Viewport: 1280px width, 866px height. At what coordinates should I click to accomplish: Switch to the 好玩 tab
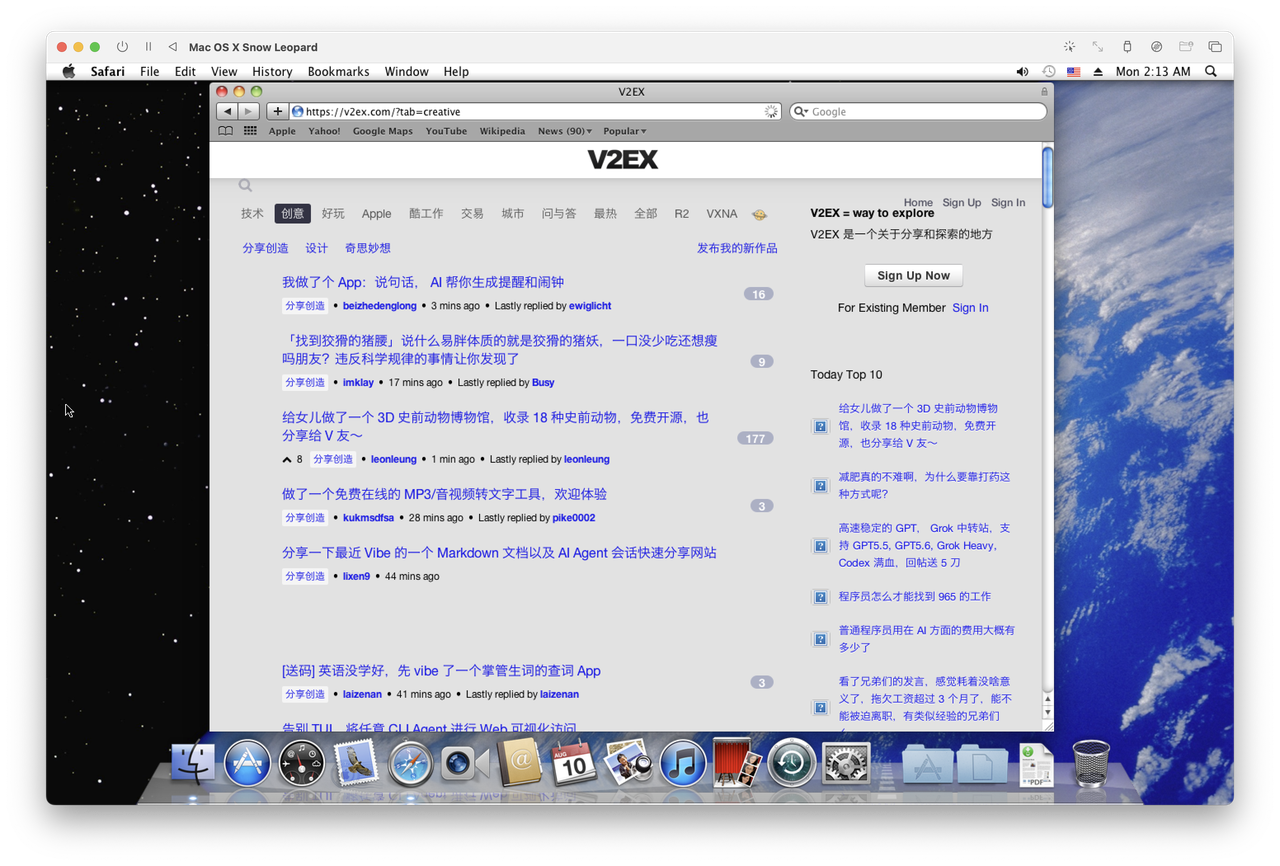[333, 214]
